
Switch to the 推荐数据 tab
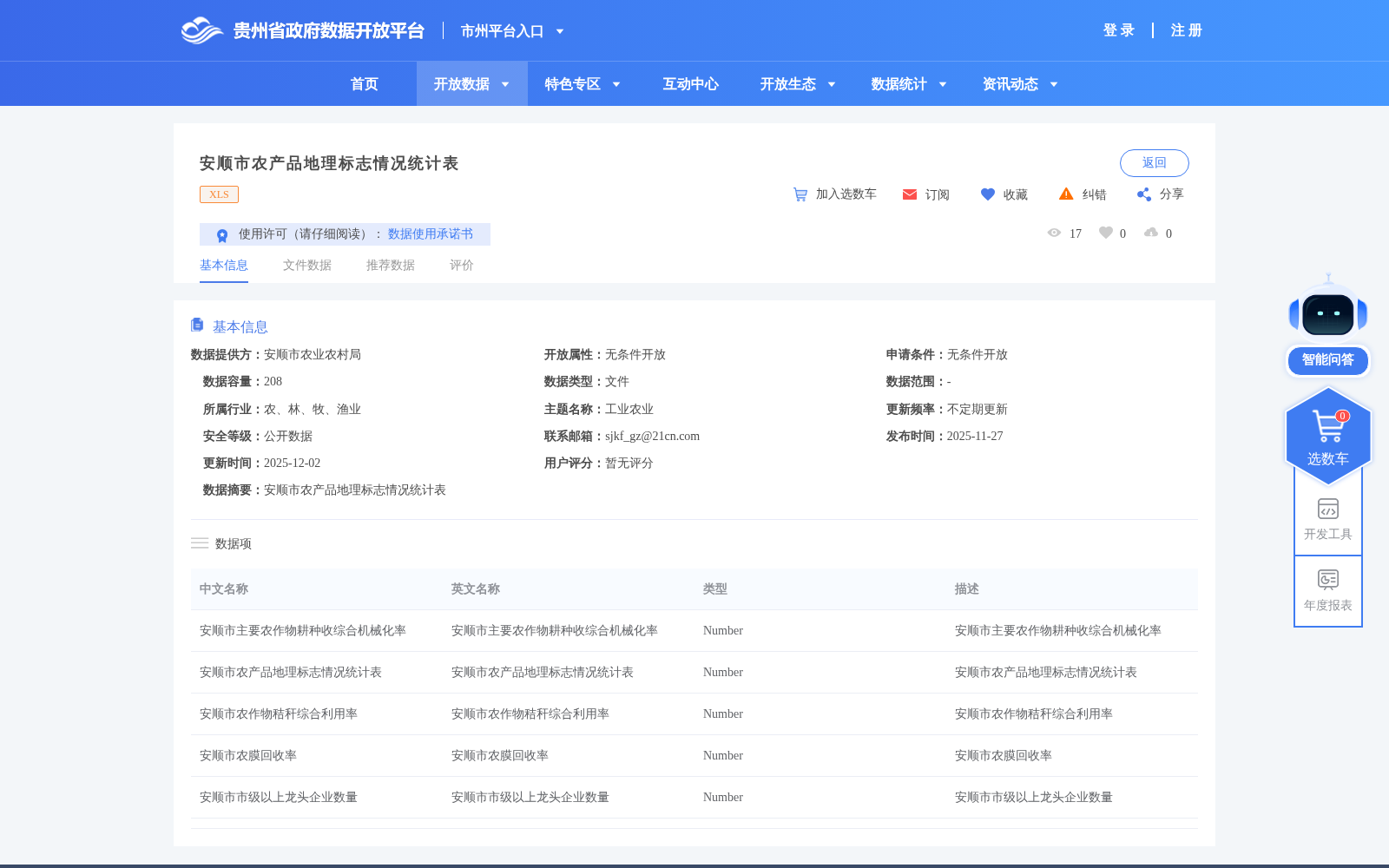tap(391, 266)
